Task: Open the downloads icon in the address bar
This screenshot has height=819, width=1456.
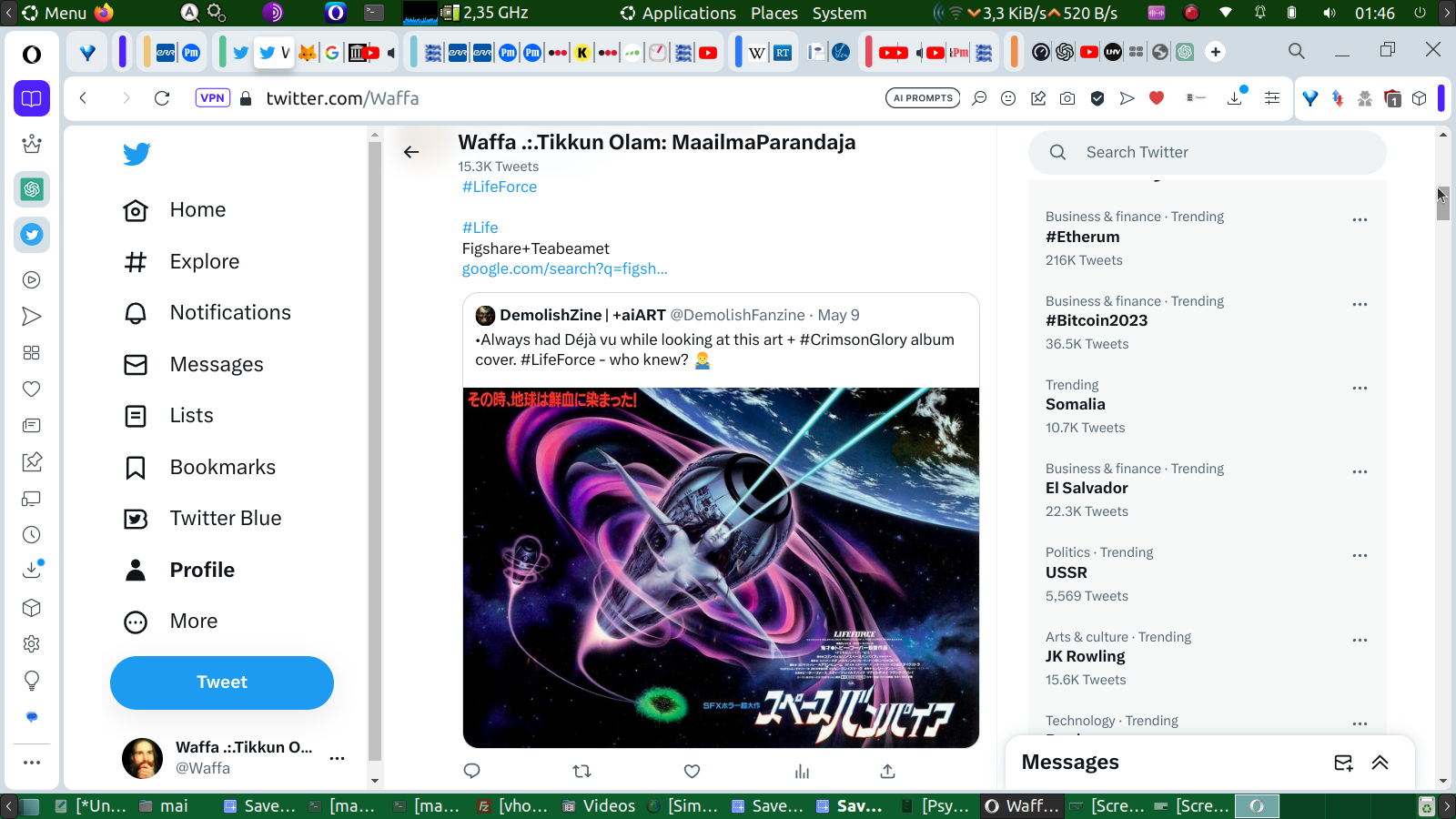Action: [x=1236, y=97]
